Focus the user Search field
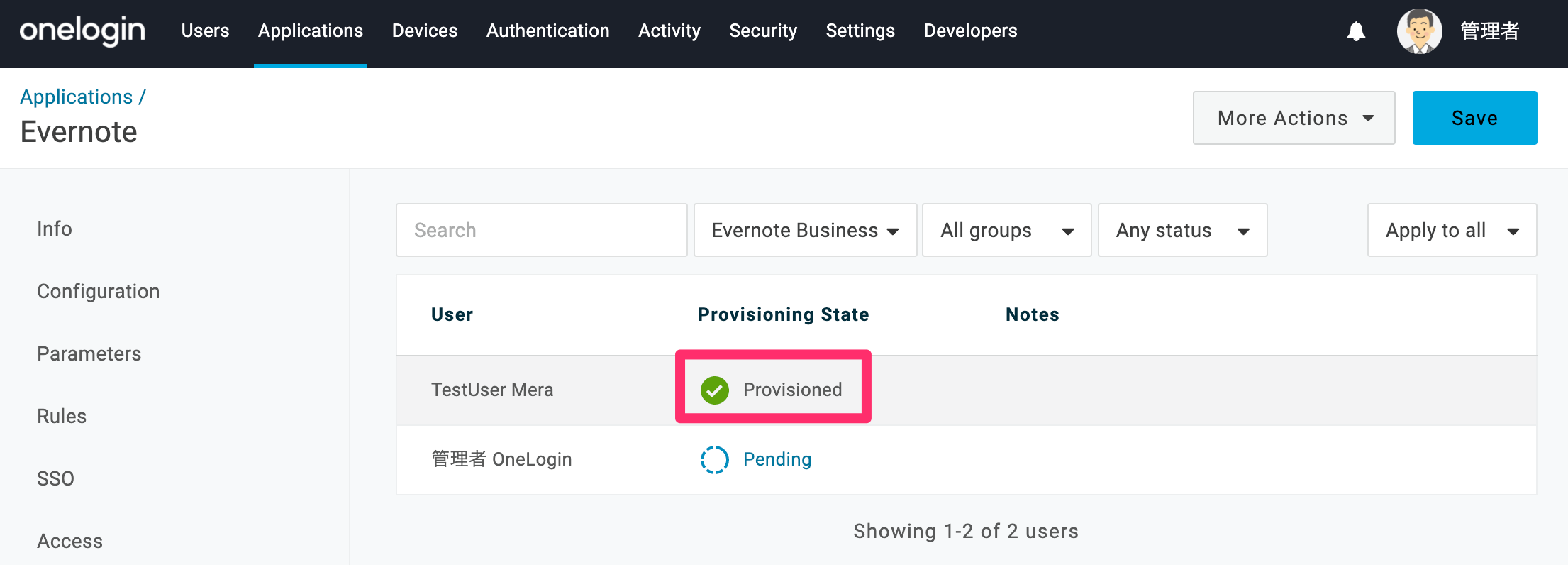 click(x=541, y=230)
